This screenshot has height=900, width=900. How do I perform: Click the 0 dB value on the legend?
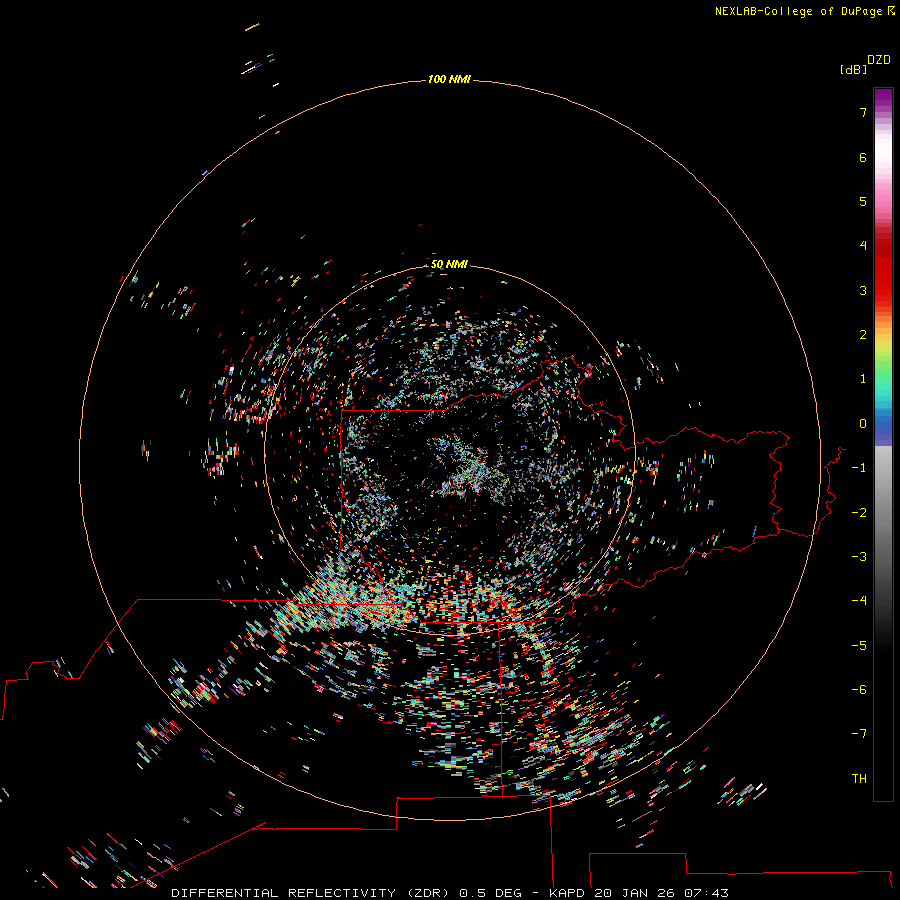point(863,424)
